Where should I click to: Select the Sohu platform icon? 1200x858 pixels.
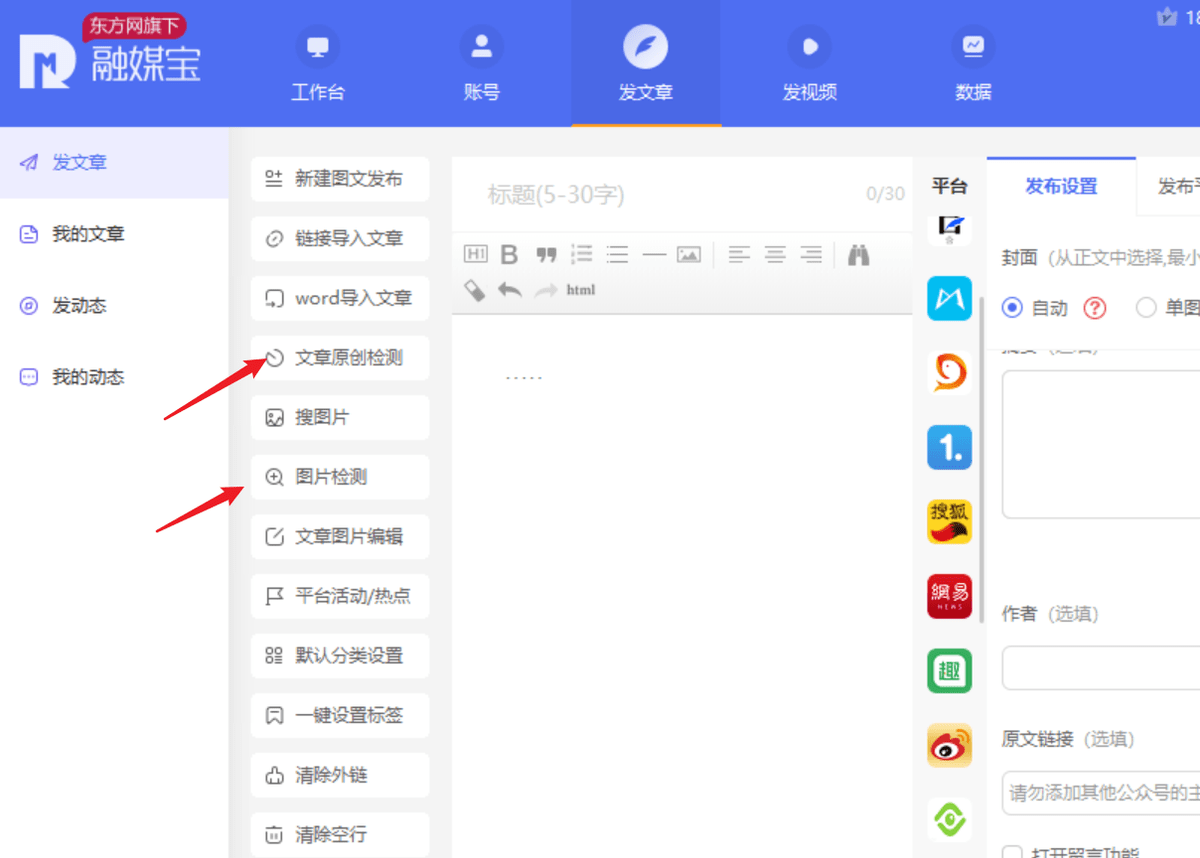pos(949,521)
